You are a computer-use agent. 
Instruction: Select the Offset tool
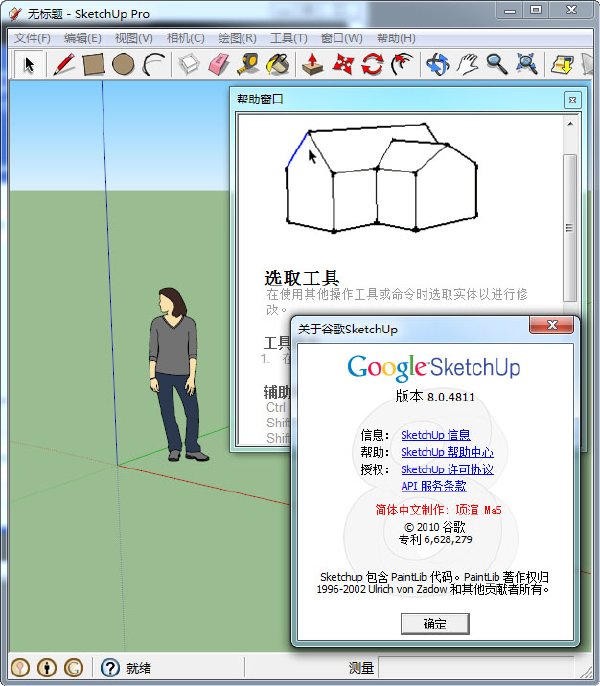[402, 64]
